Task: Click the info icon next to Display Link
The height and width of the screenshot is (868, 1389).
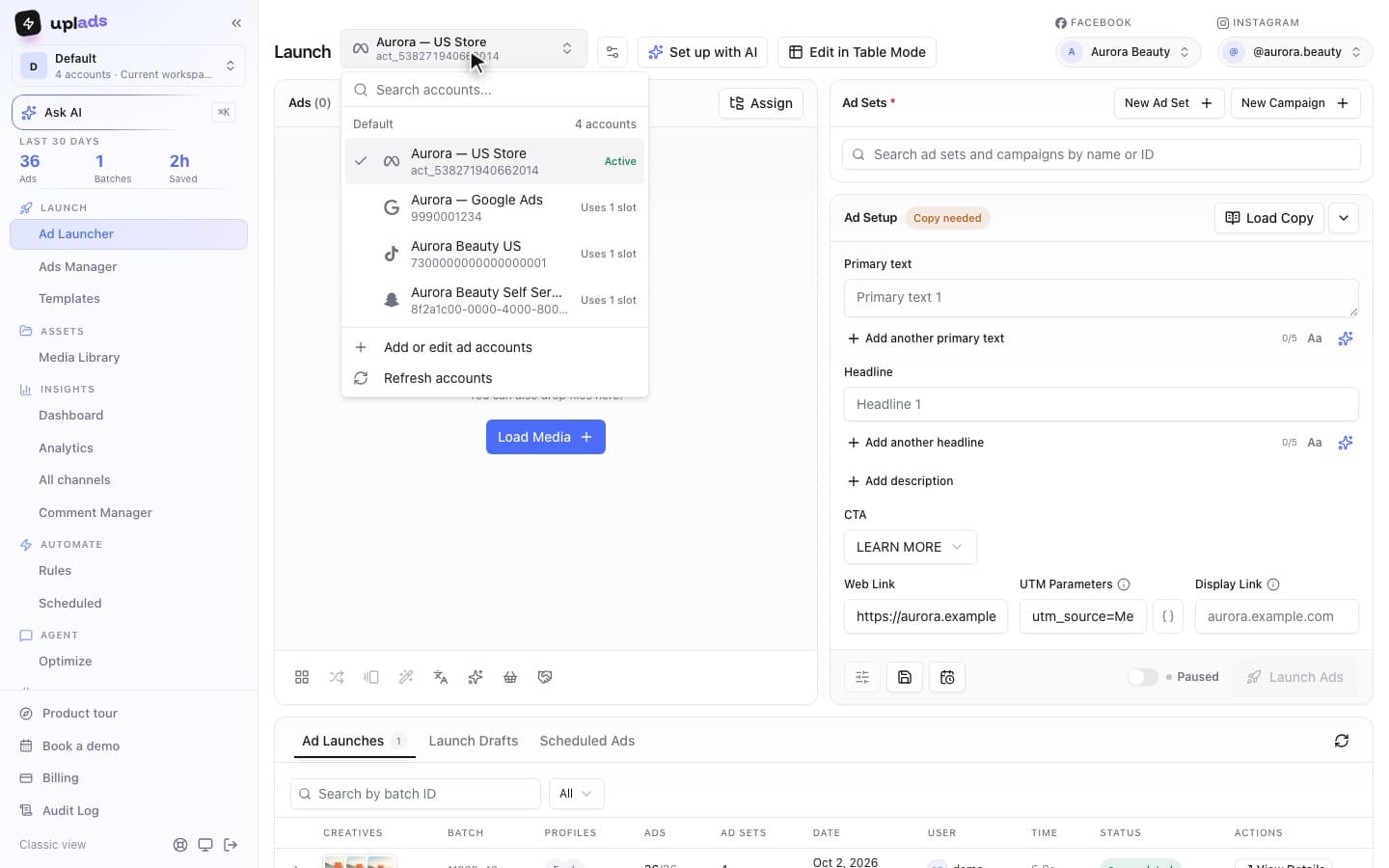Action: click(1273, 584)
